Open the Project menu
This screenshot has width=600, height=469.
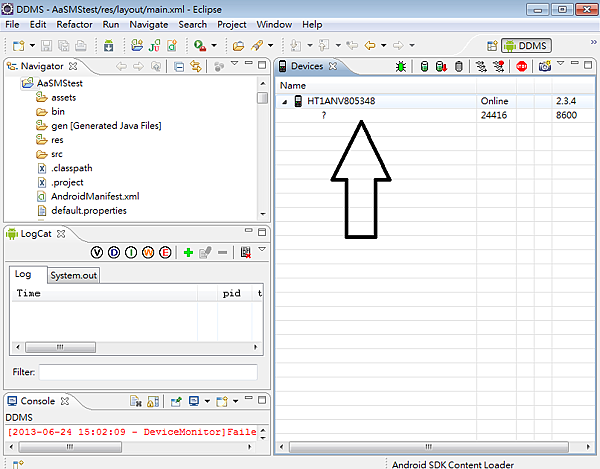tap(232, 24)
